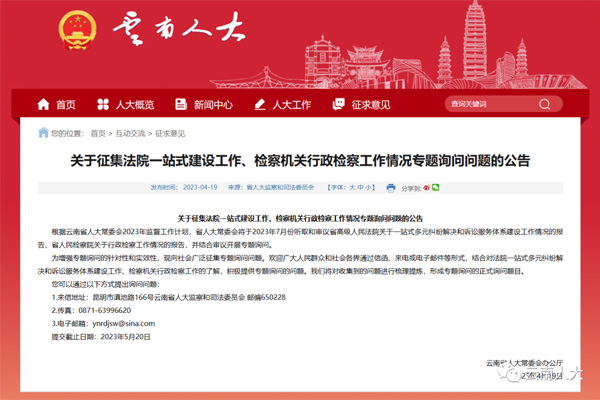600x400 pixels.
Task: Open the 新闻中心 menu item
Action: click(213, 104)
